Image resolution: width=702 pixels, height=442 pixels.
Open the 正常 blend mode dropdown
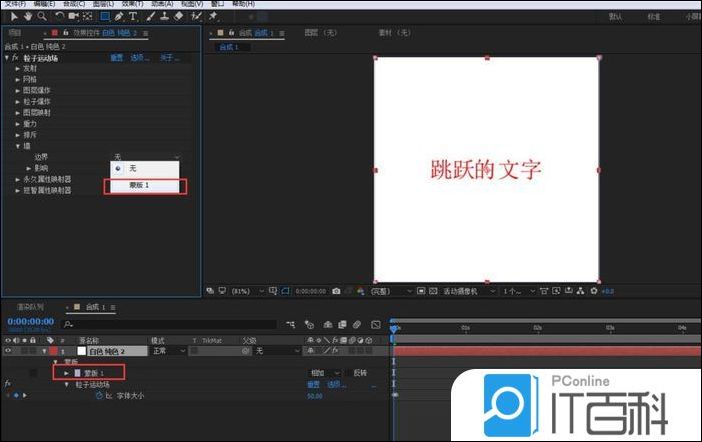(168, 351)
